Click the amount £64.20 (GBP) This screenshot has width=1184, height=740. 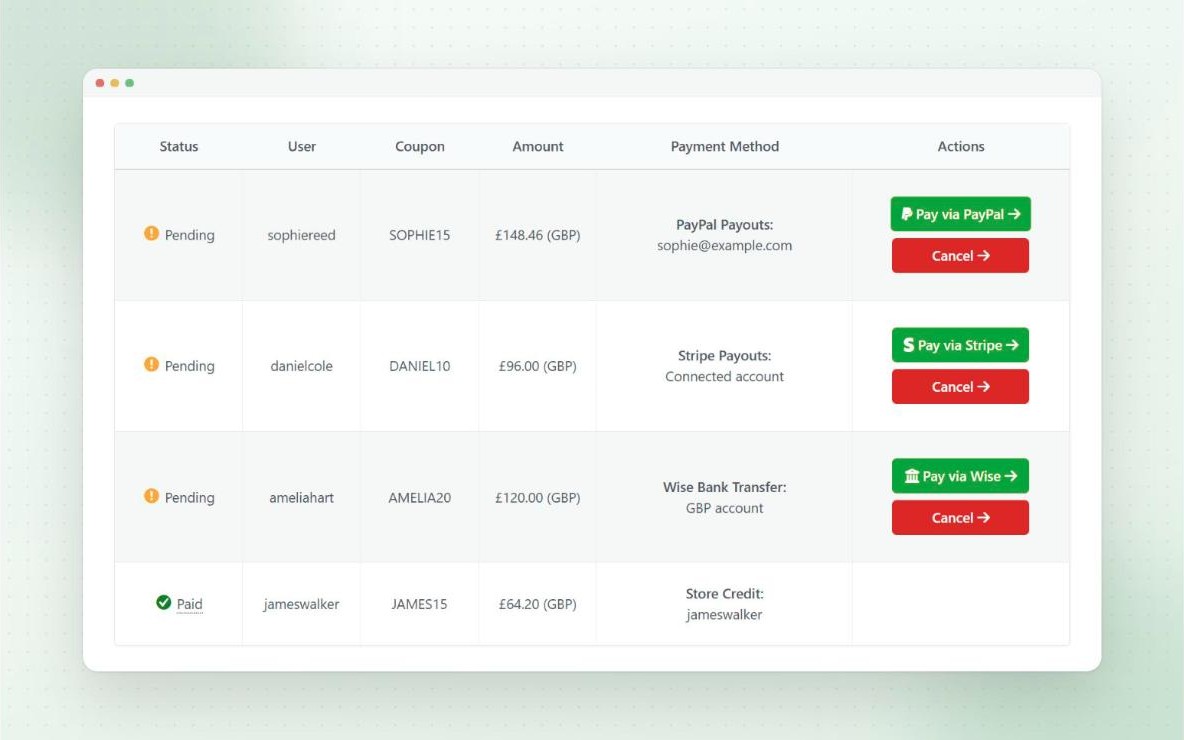click(538, 604)
